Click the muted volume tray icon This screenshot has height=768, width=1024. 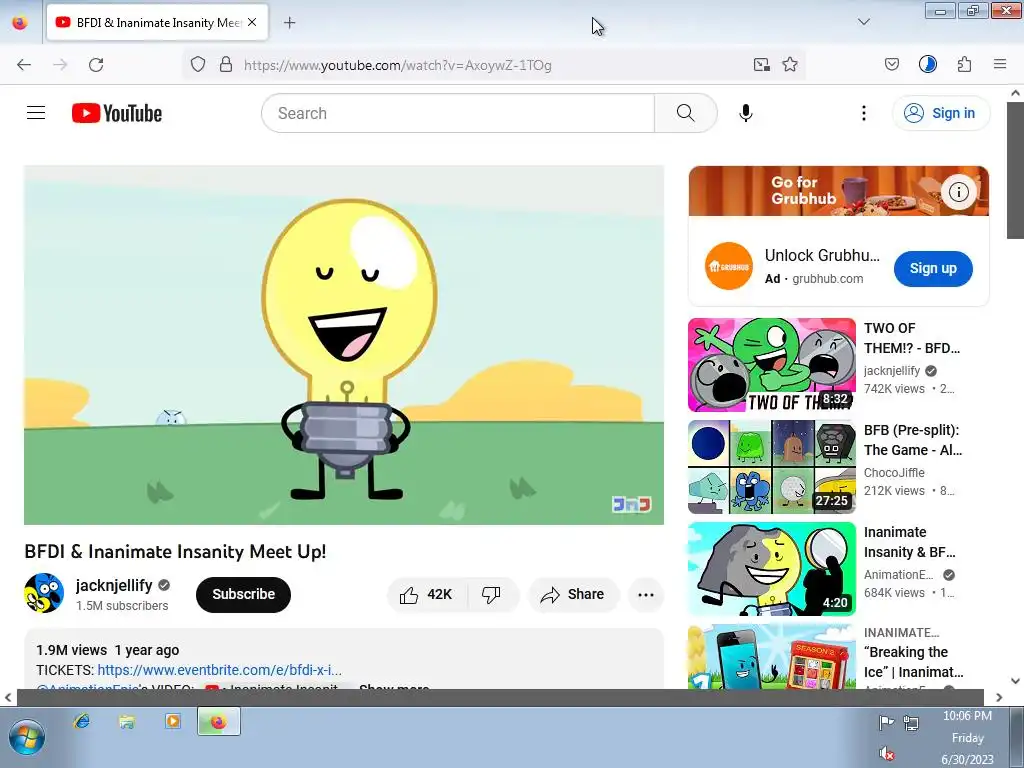tap(886, 754)
